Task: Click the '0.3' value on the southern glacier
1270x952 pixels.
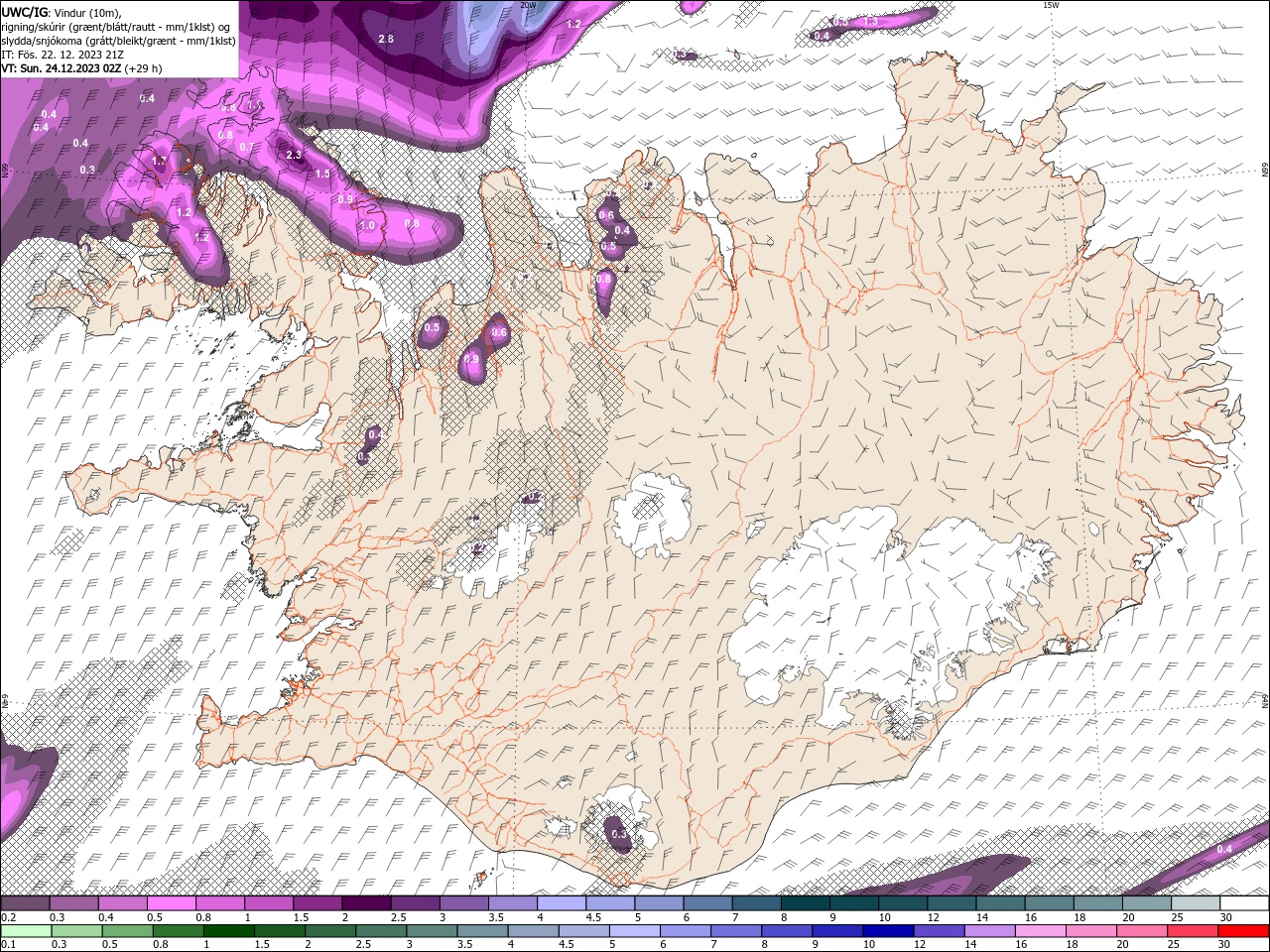Action: tap(620, 834)
